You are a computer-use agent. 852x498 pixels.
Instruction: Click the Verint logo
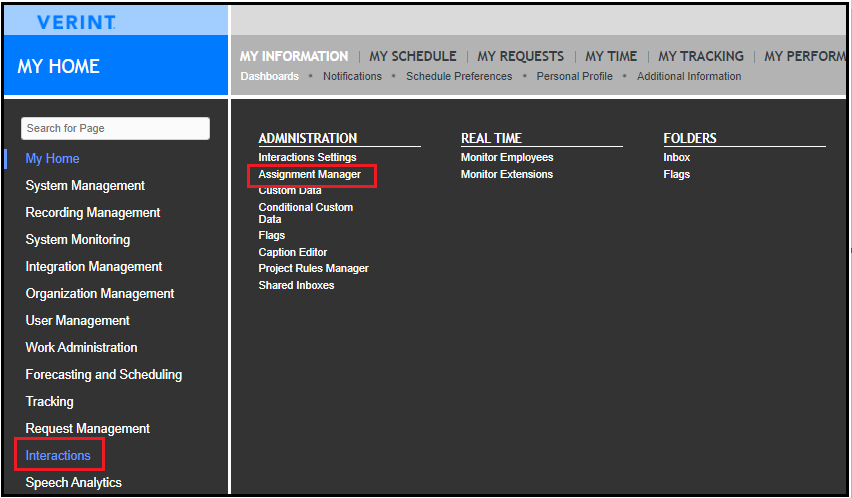point(76,22)
